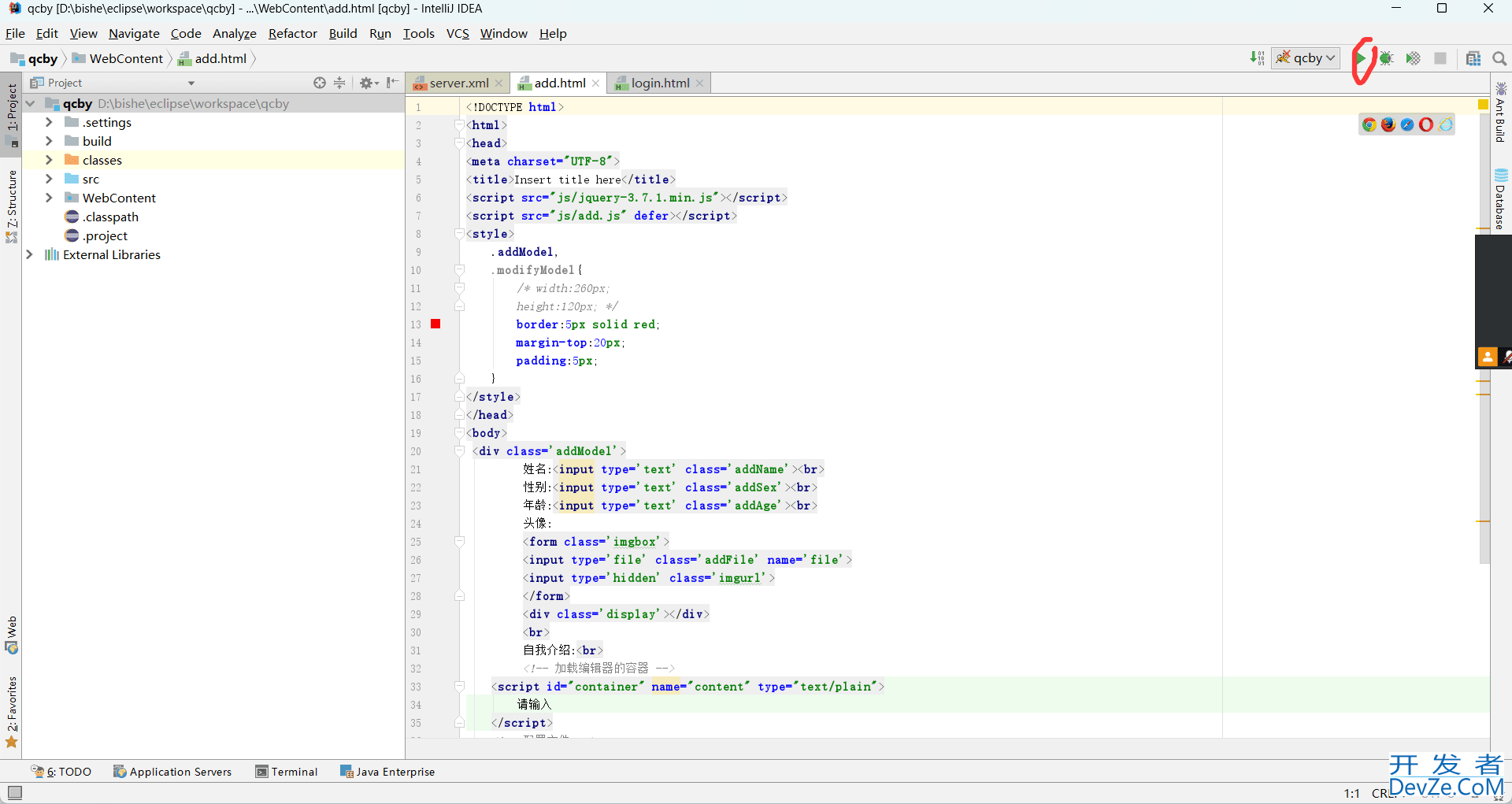Viewport: 1512px width, 804px height.
Task: Open the Tools menu
Action: point(419,33)
